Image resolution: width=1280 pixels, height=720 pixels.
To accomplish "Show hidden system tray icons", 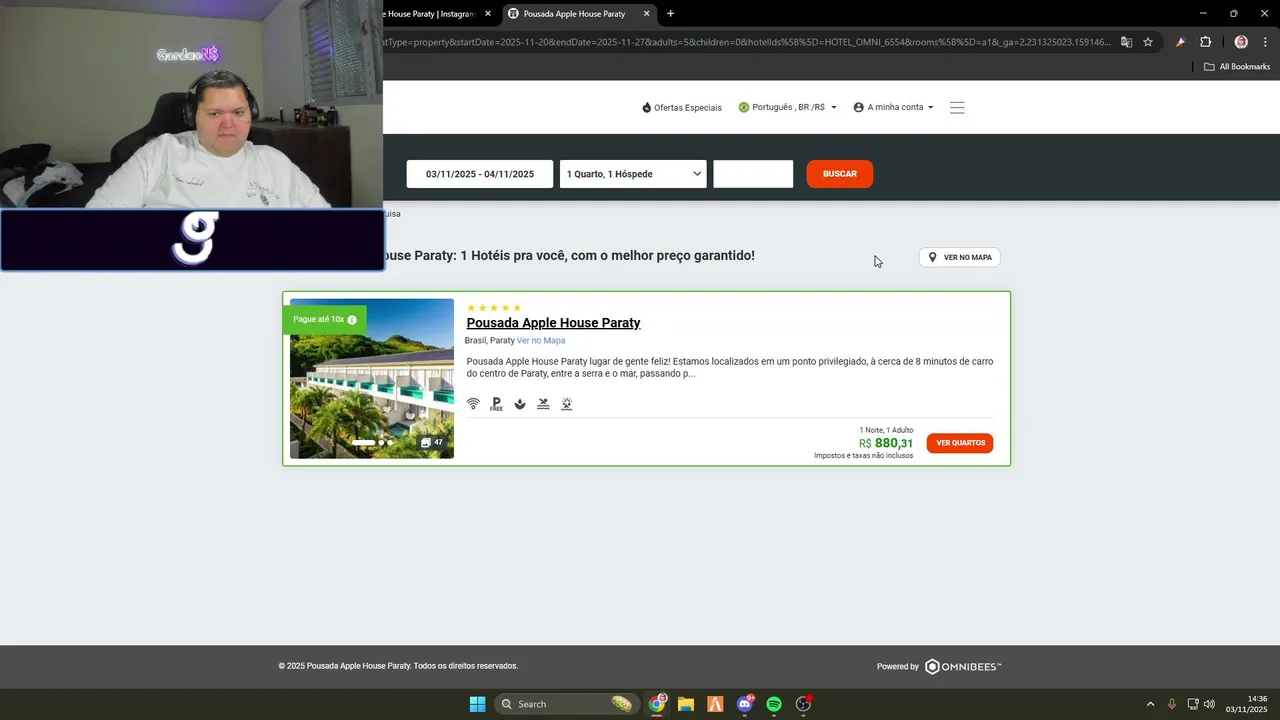I will [x=1150, y=704].
